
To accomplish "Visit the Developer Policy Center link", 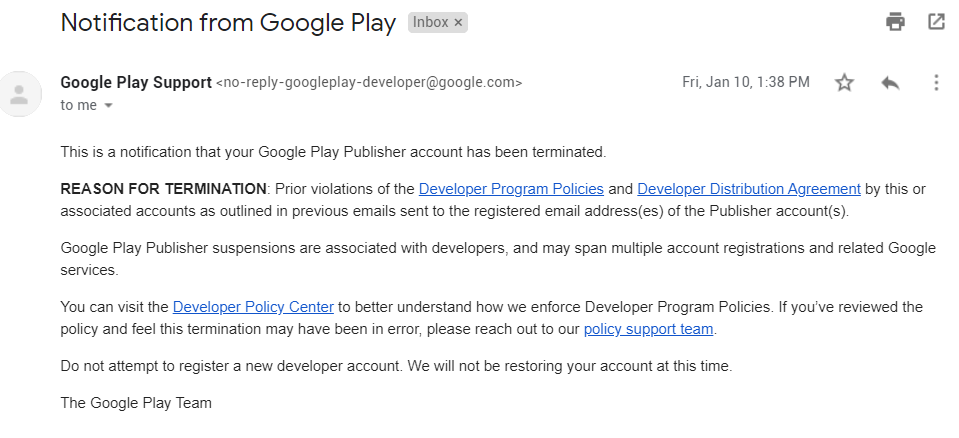I will (253, 306).
